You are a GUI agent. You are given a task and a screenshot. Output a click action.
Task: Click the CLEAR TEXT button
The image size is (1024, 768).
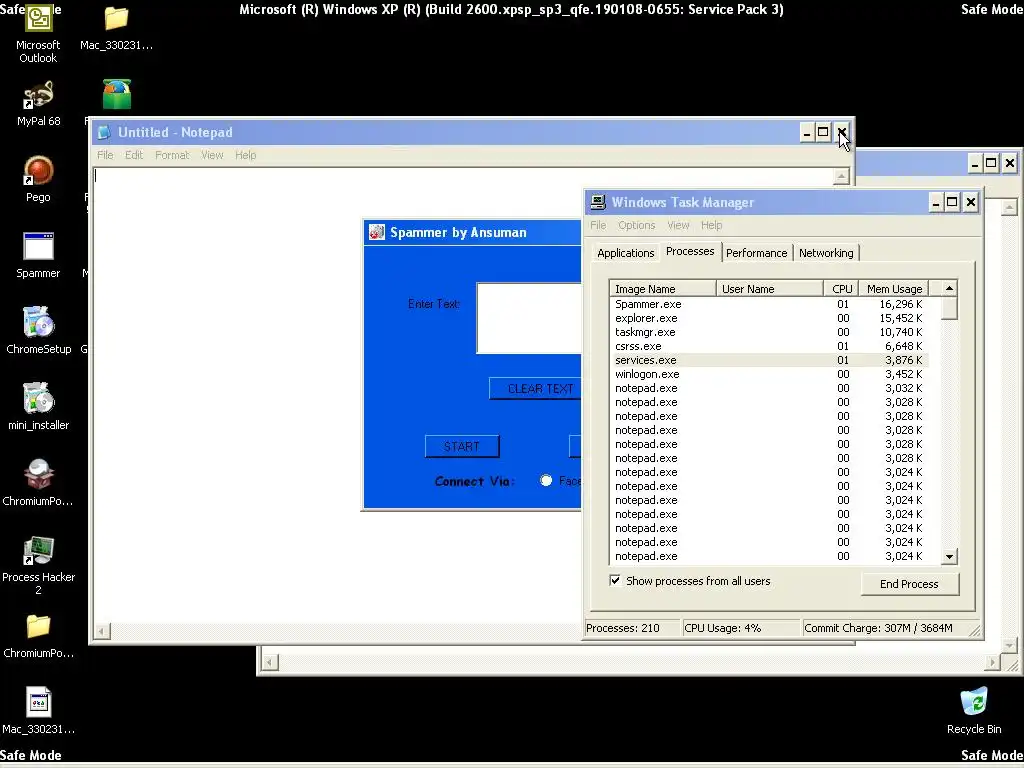pyautogui.click(x=536, y=389)
